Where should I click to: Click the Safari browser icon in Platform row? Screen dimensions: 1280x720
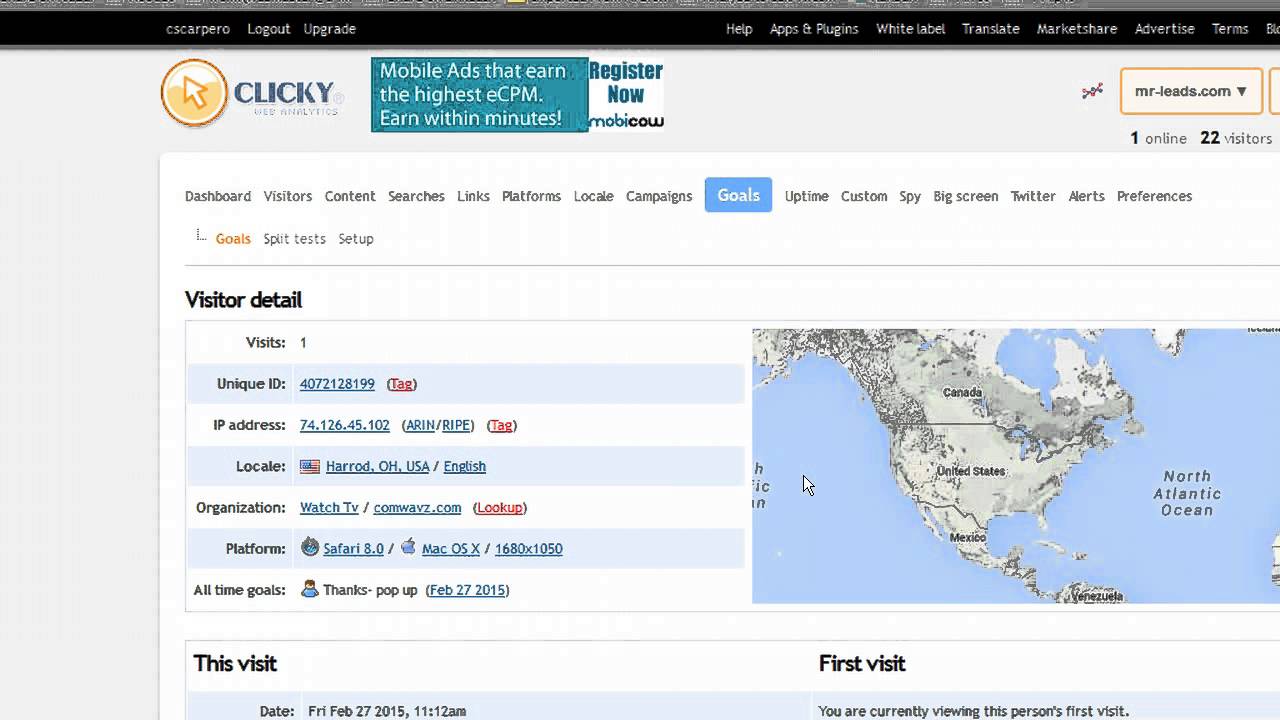(310, 548)
